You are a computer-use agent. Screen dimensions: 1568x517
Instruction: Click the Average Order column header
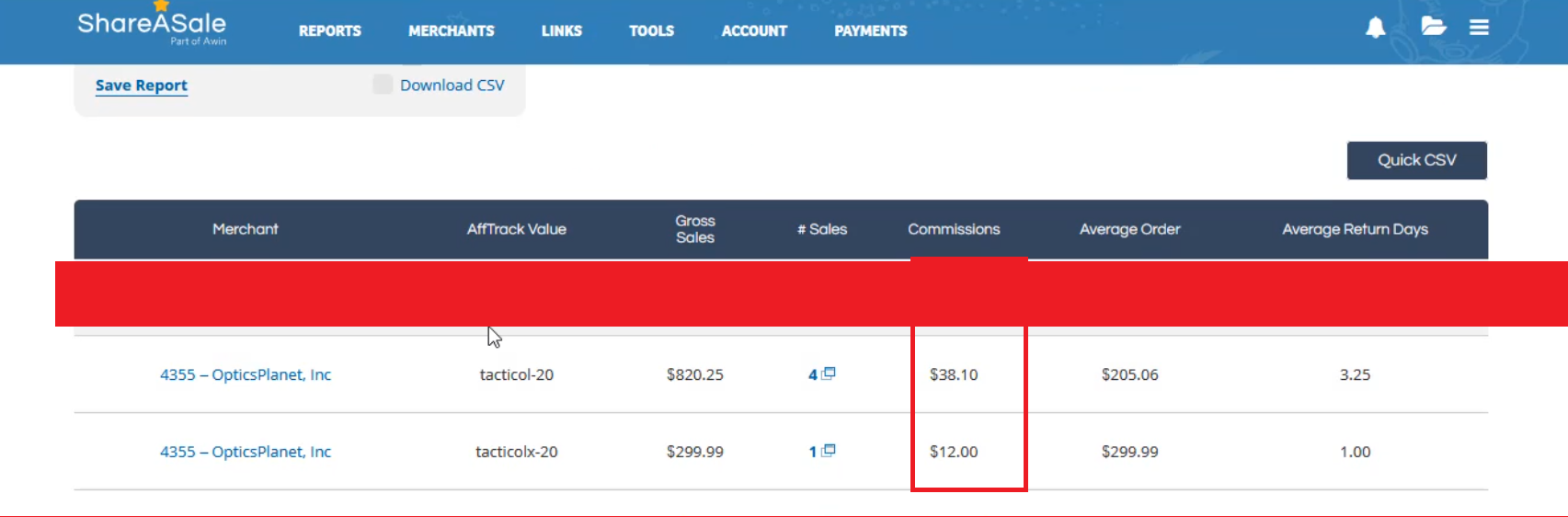pos(1130,229)
